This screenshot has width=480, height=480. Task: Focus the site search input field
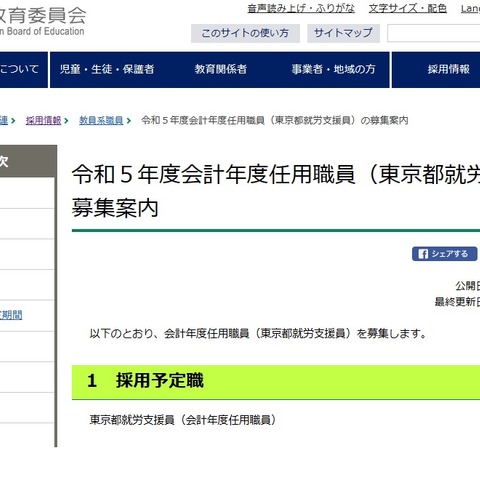pyautogui.click(x=433, y=33)
